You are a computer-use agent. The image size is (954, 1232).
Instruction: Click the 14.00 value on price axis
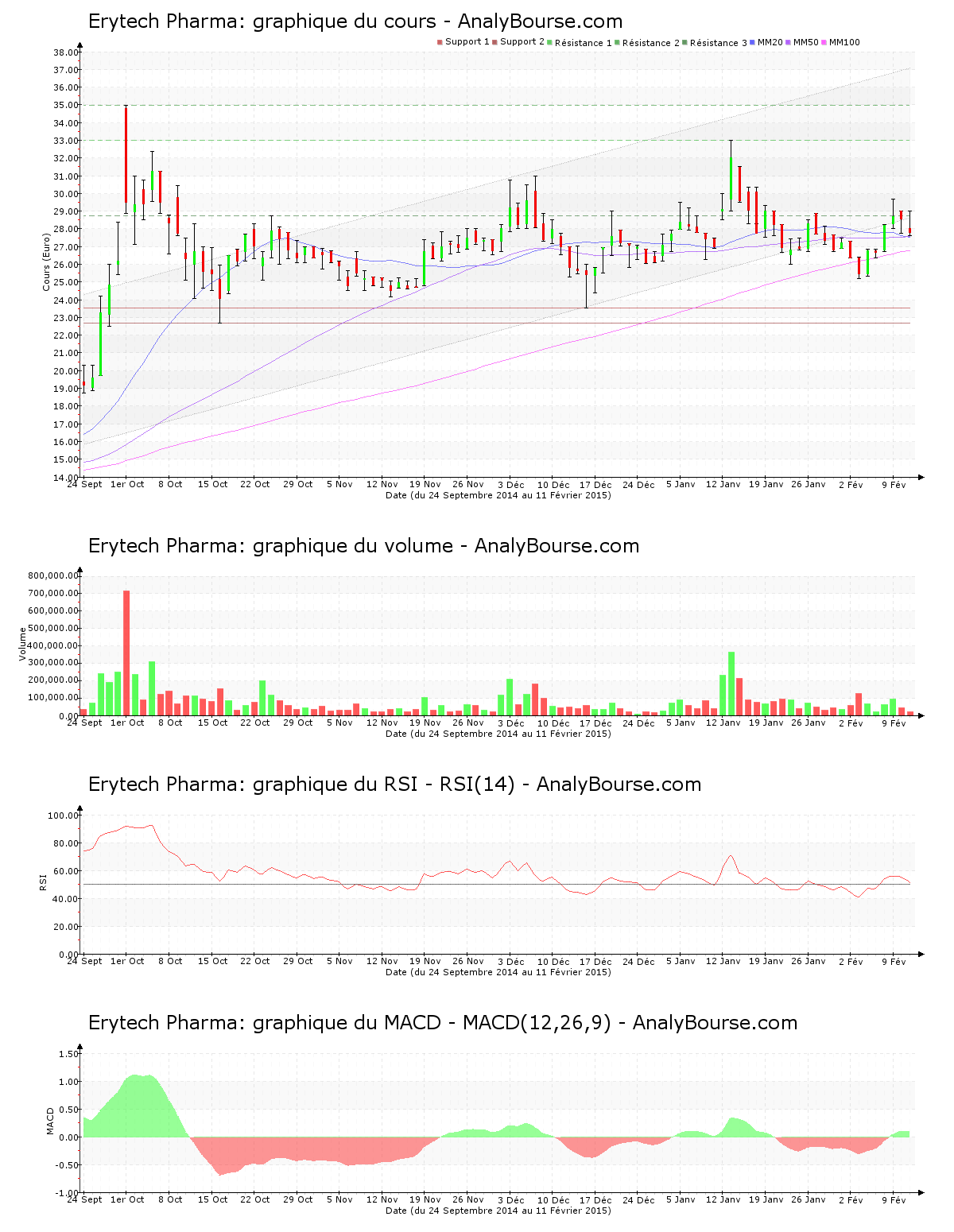[66, 477]
